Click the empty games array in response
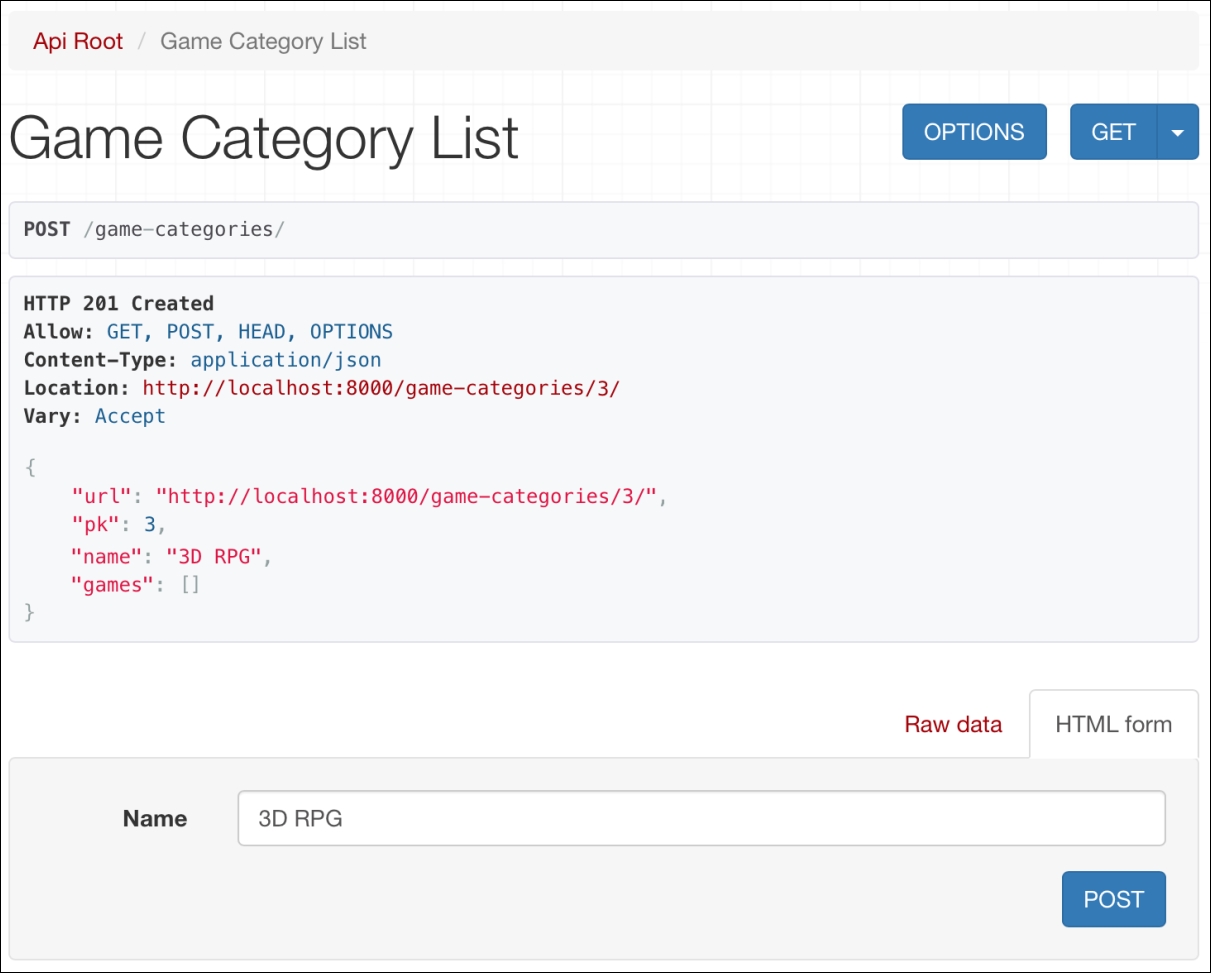Screen dimensions: 1211x973 [190, 585]
